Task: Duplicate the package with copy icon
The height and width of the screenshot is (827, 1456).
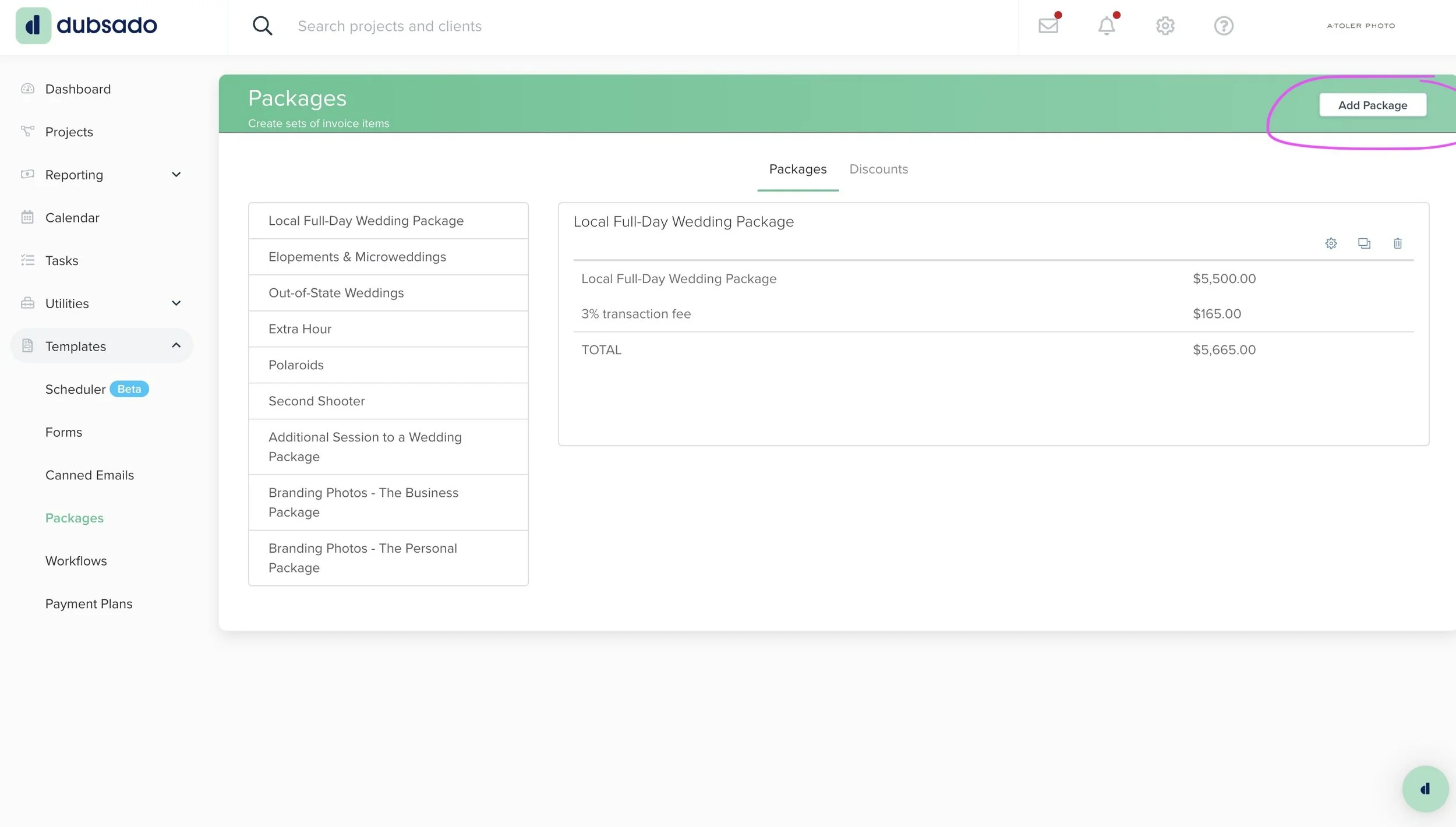Action: click(1364, 243)
